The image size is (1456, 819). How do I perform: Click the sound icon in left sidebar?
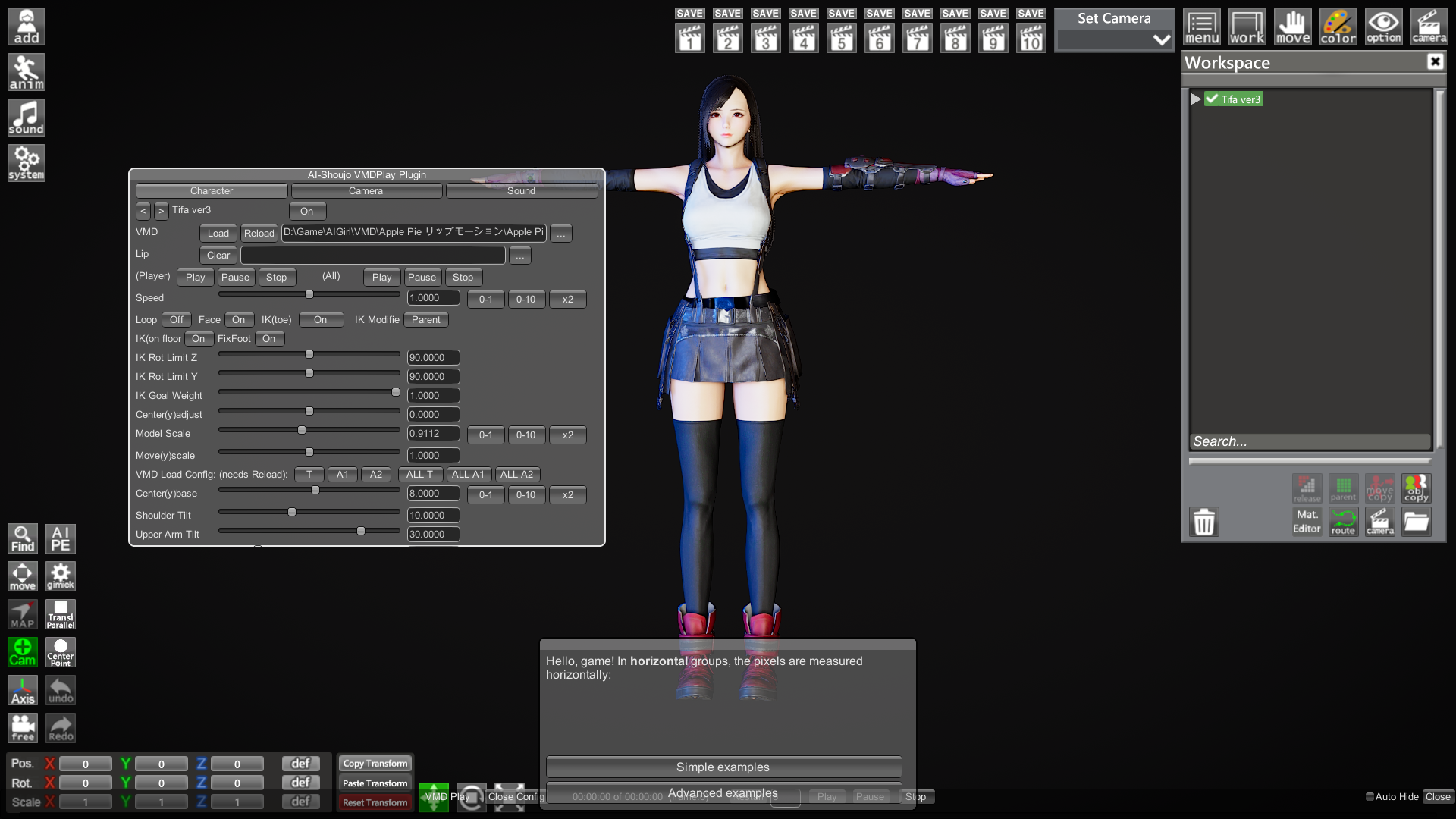27,118
